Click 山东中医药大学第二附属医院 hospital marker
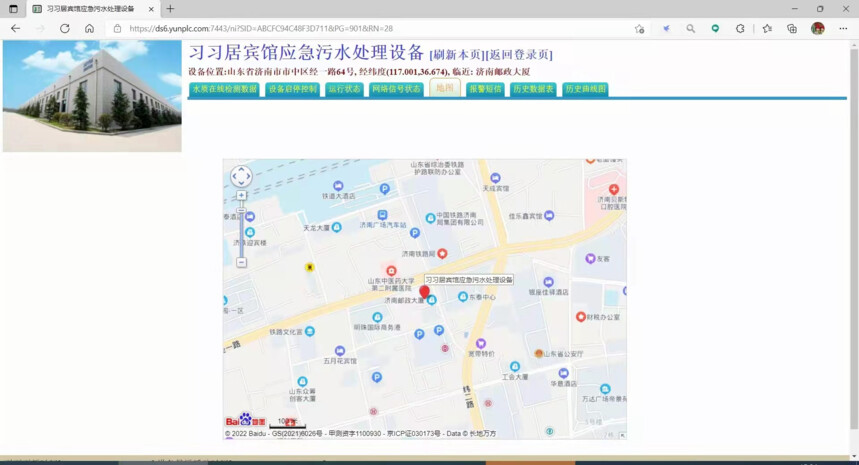 (x=391, y=271)
